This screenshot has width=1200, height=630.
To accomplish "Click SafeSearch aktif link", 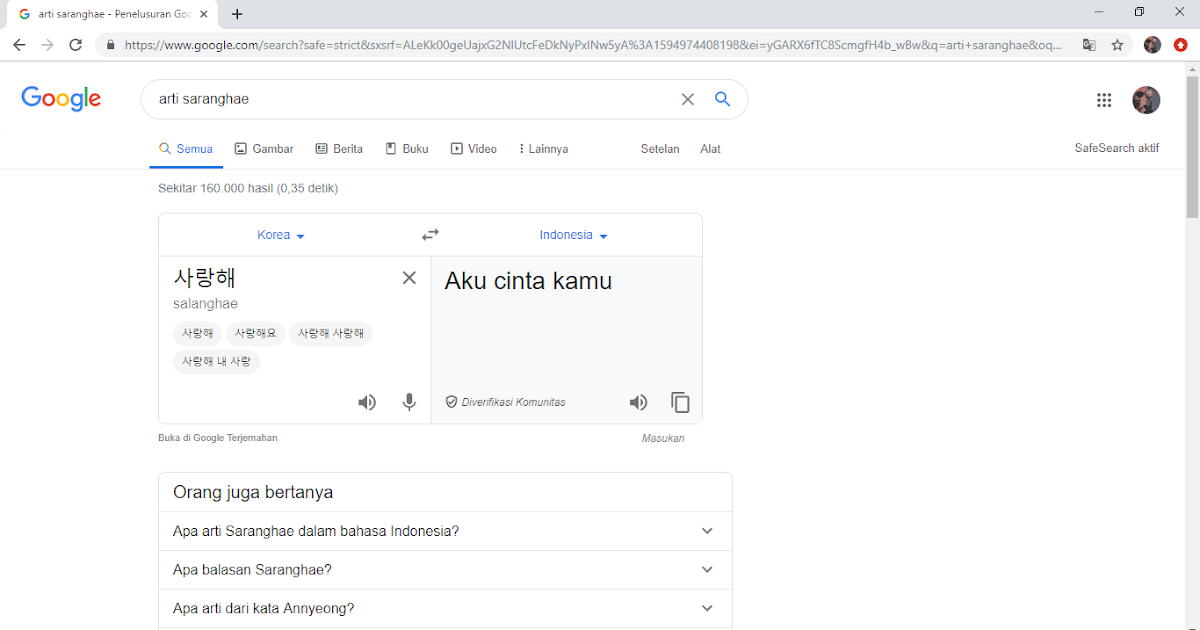I will [x=1116, y=148].
